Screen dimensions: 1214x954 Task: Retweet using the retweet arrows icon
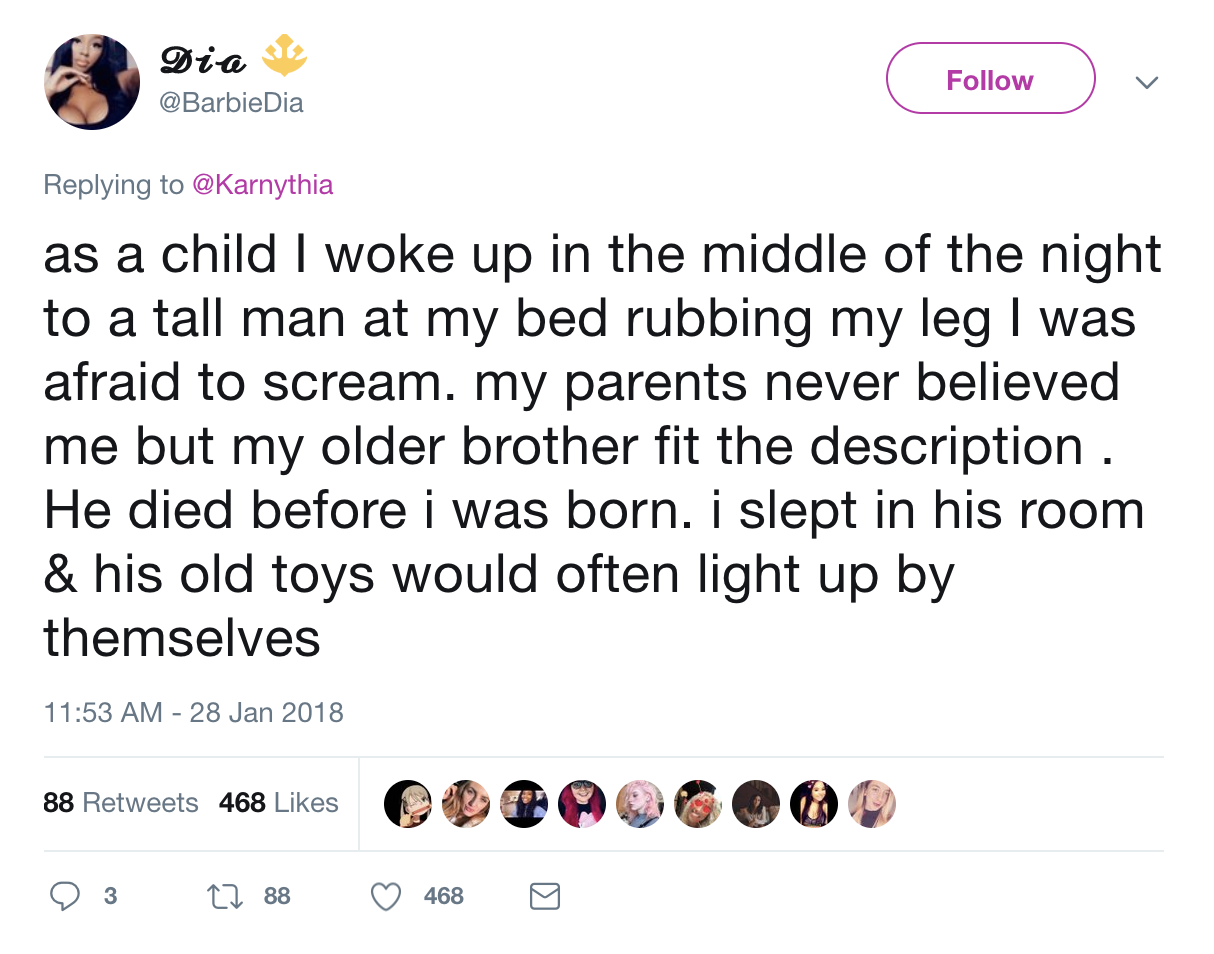pyautogui.click(x=225, y=896)
